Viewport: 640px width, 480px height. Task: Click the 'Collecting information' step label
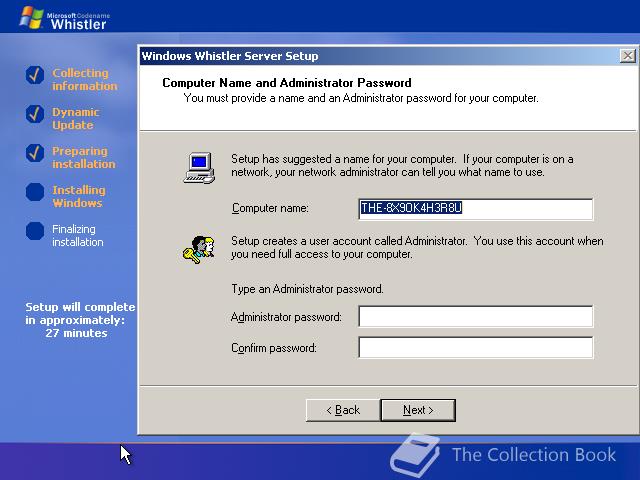(x=84, y=79)
